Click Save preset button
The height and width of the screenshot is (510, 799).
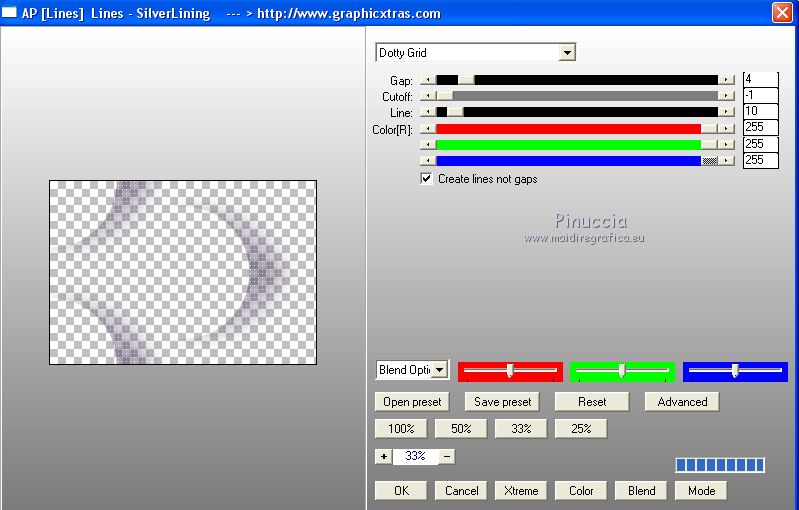(x=502, y=402)
